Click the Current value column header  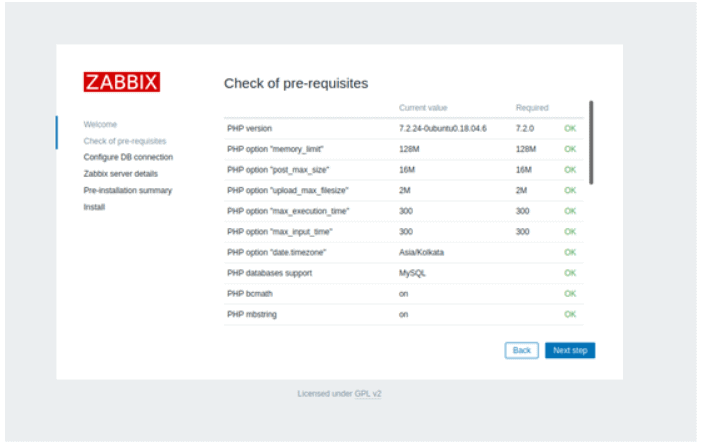423,108
